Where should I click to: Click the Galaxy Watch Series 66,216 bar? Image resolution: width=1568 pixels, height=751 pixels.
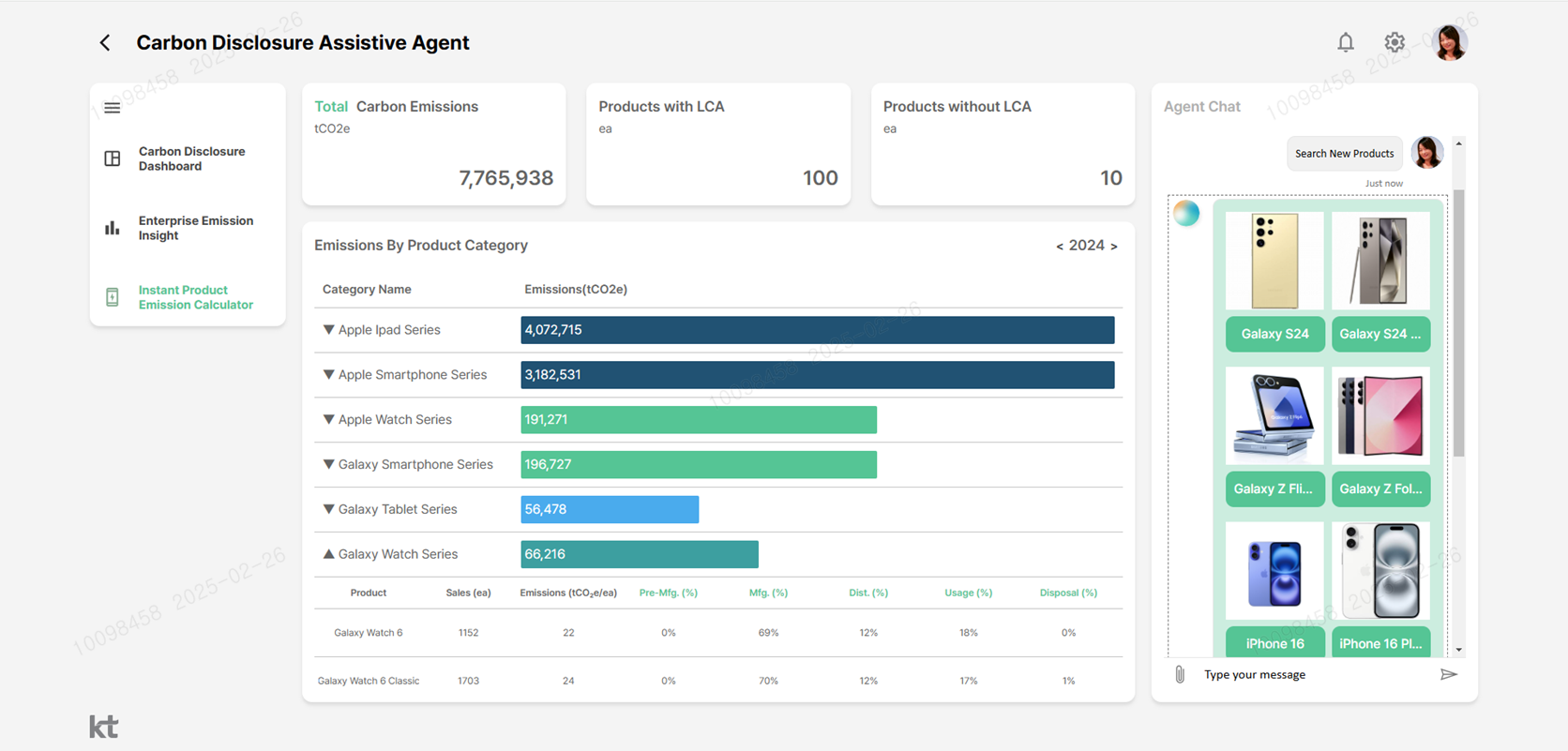(x=640, y=554)
